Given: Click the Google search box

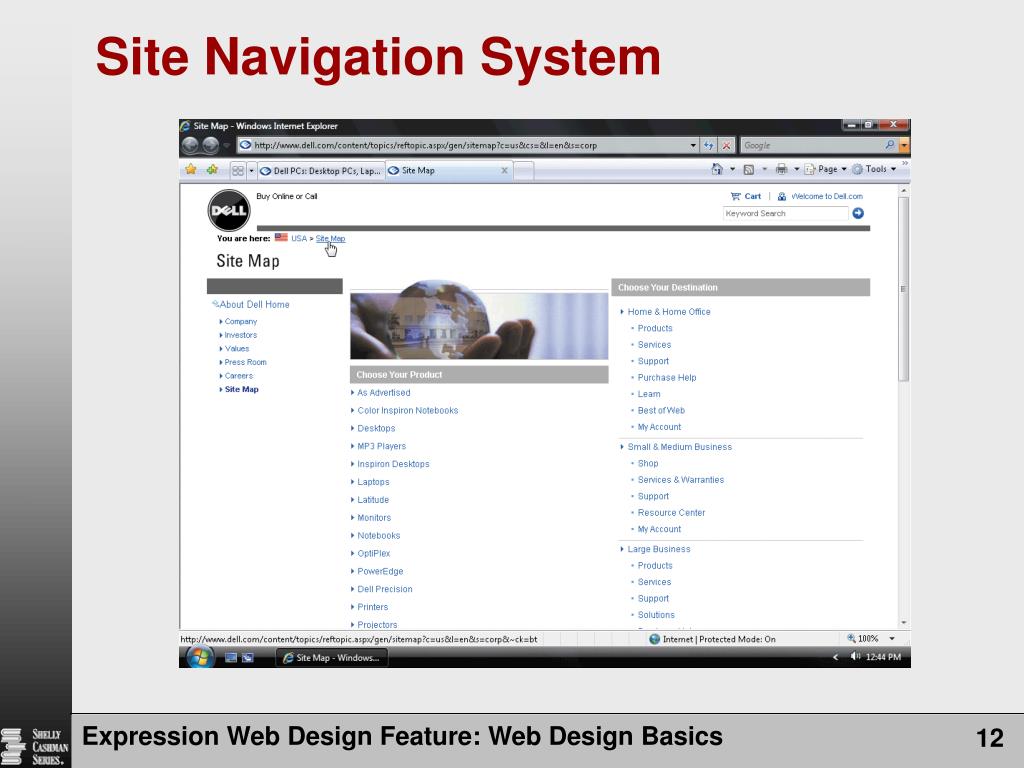Looking at the screenshot, I should [812, 145].
